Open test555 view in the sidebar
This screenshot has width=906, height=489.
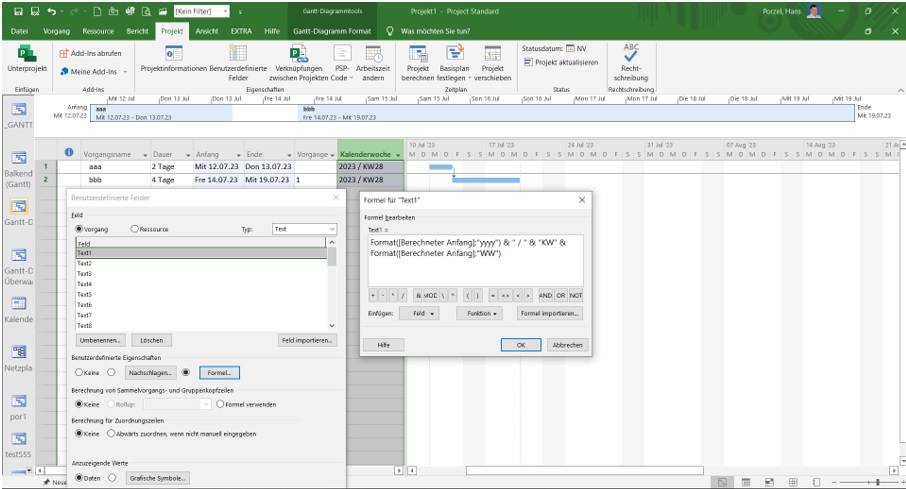18,446
